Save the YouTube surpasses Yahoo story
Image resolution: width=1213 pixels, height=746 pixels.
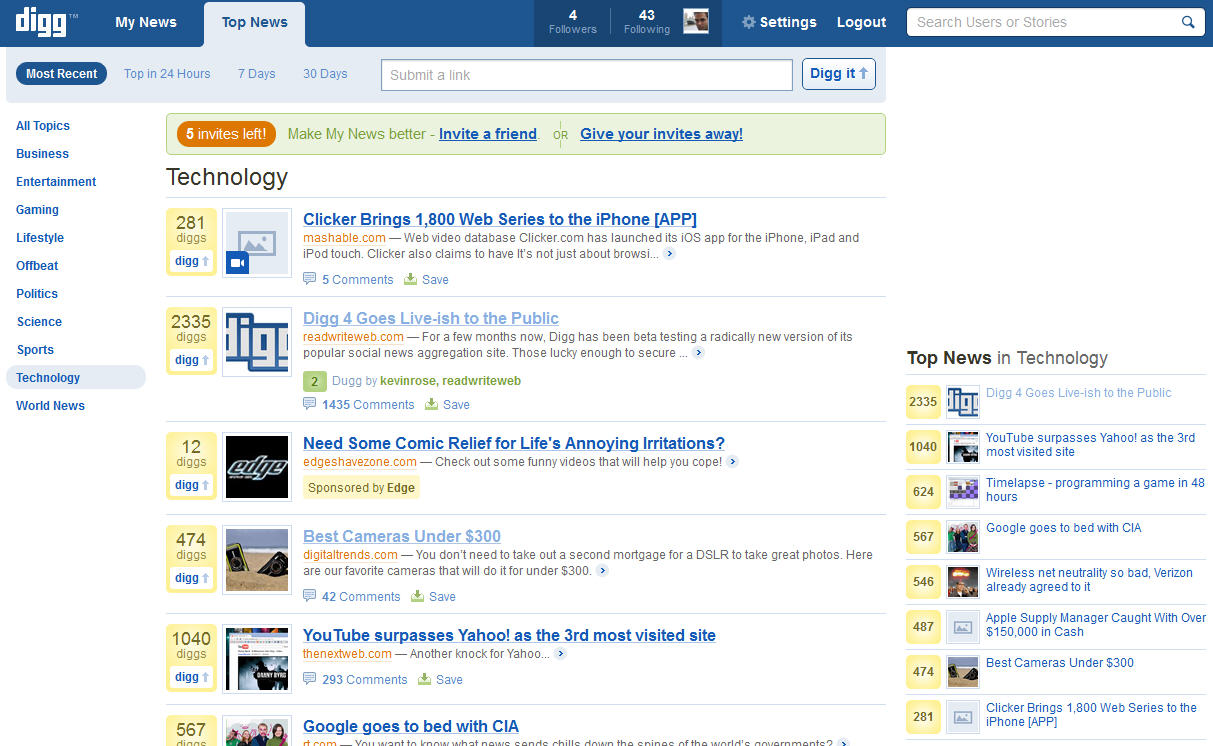(x=441, y=680)
